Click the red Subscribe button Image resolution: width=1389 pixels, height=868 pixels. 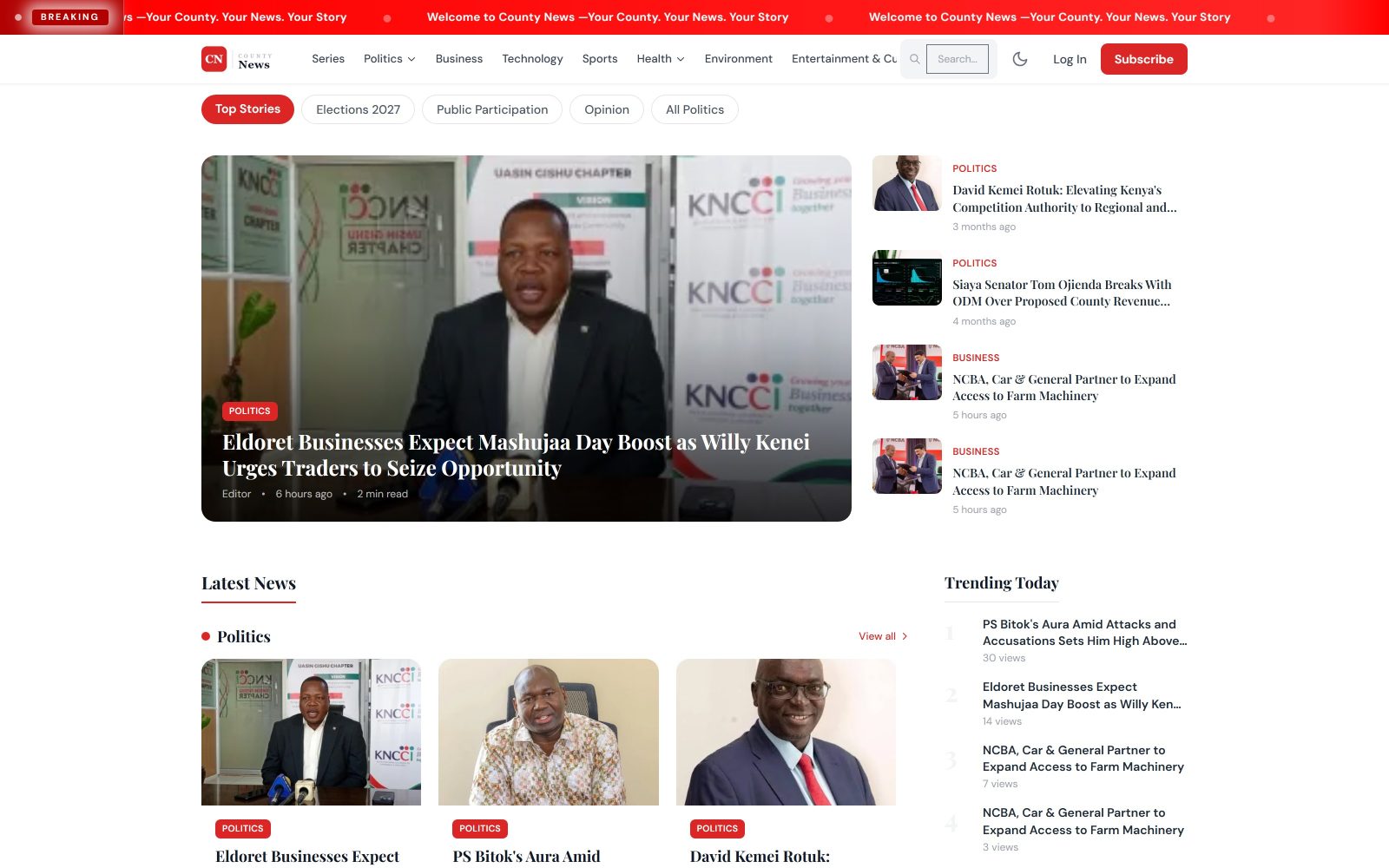(1143, 59)
